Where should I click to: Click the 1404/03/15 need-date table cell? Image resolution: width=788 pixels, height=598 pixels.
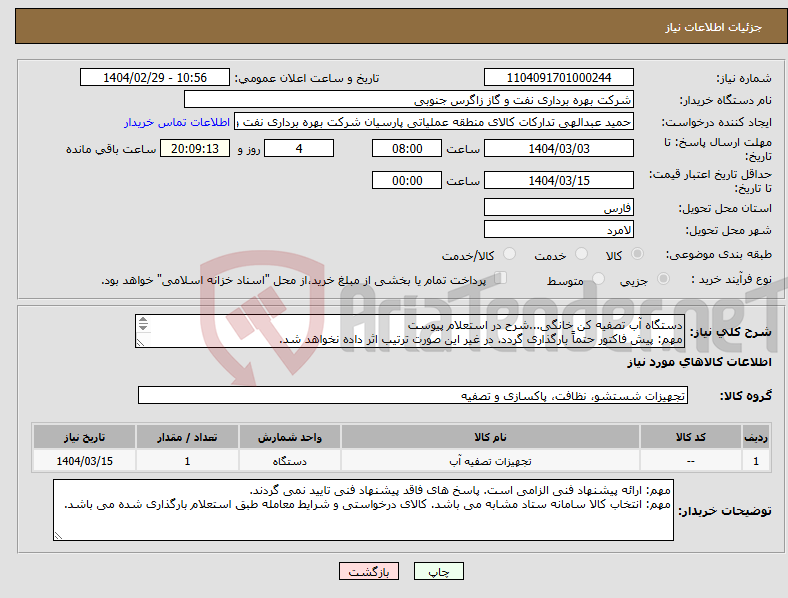tap(84, 461)
